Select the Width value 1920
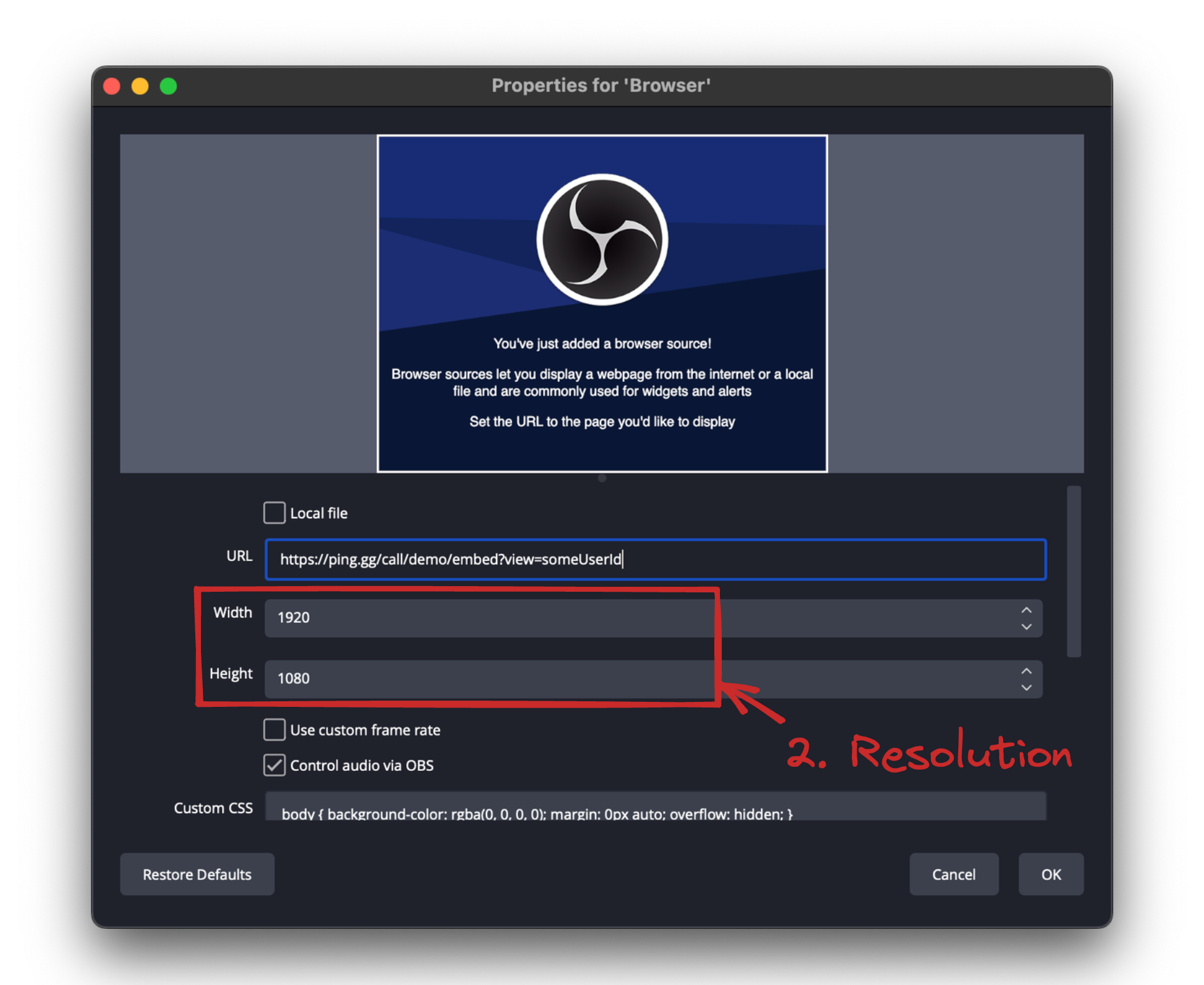This screenshot has width=1204, height=985. [x=294, y=617]
